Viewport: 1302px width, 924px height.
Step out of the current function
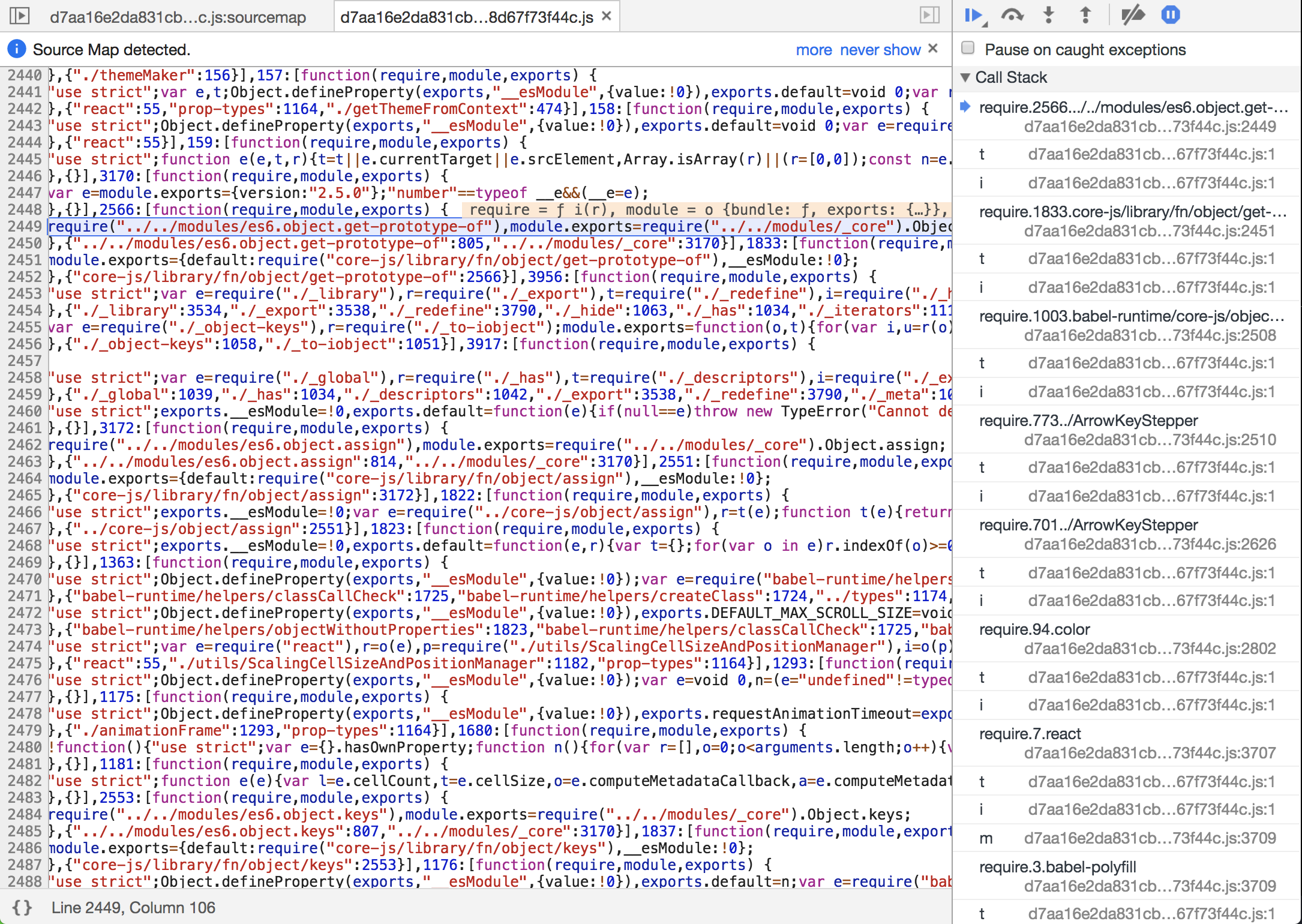click(x=1086, y=16)
